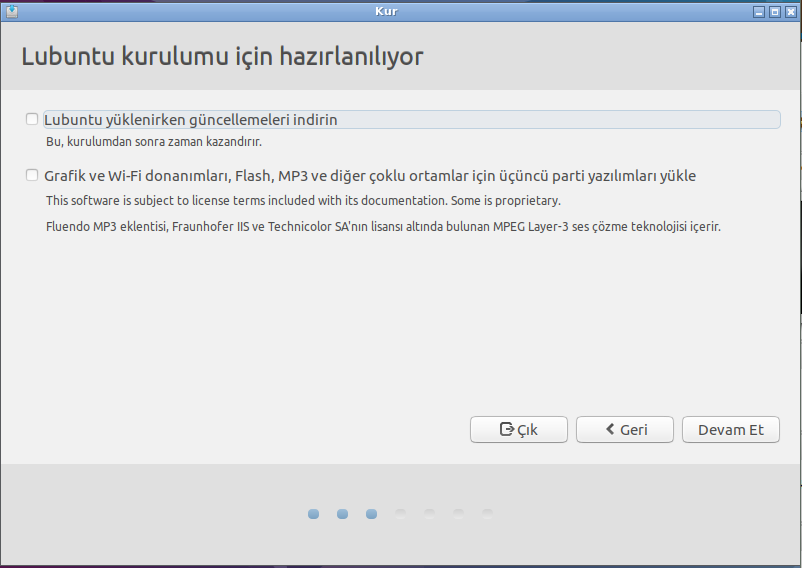
Task: Enable downloading updates while installing Lubuntu
Action: coord(33,120)
